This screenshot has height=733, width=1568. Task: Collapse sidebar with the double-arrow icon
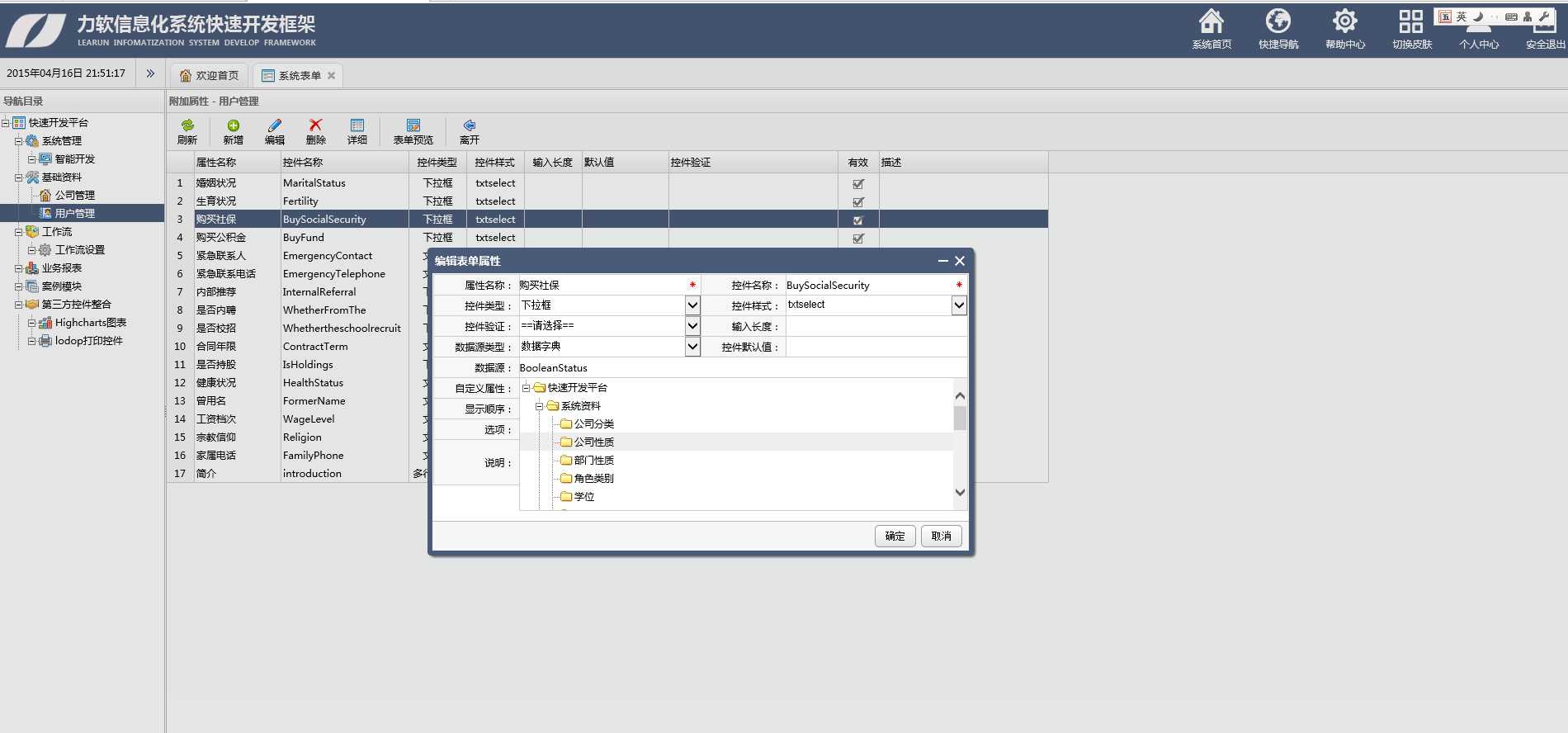click(150, 73)
